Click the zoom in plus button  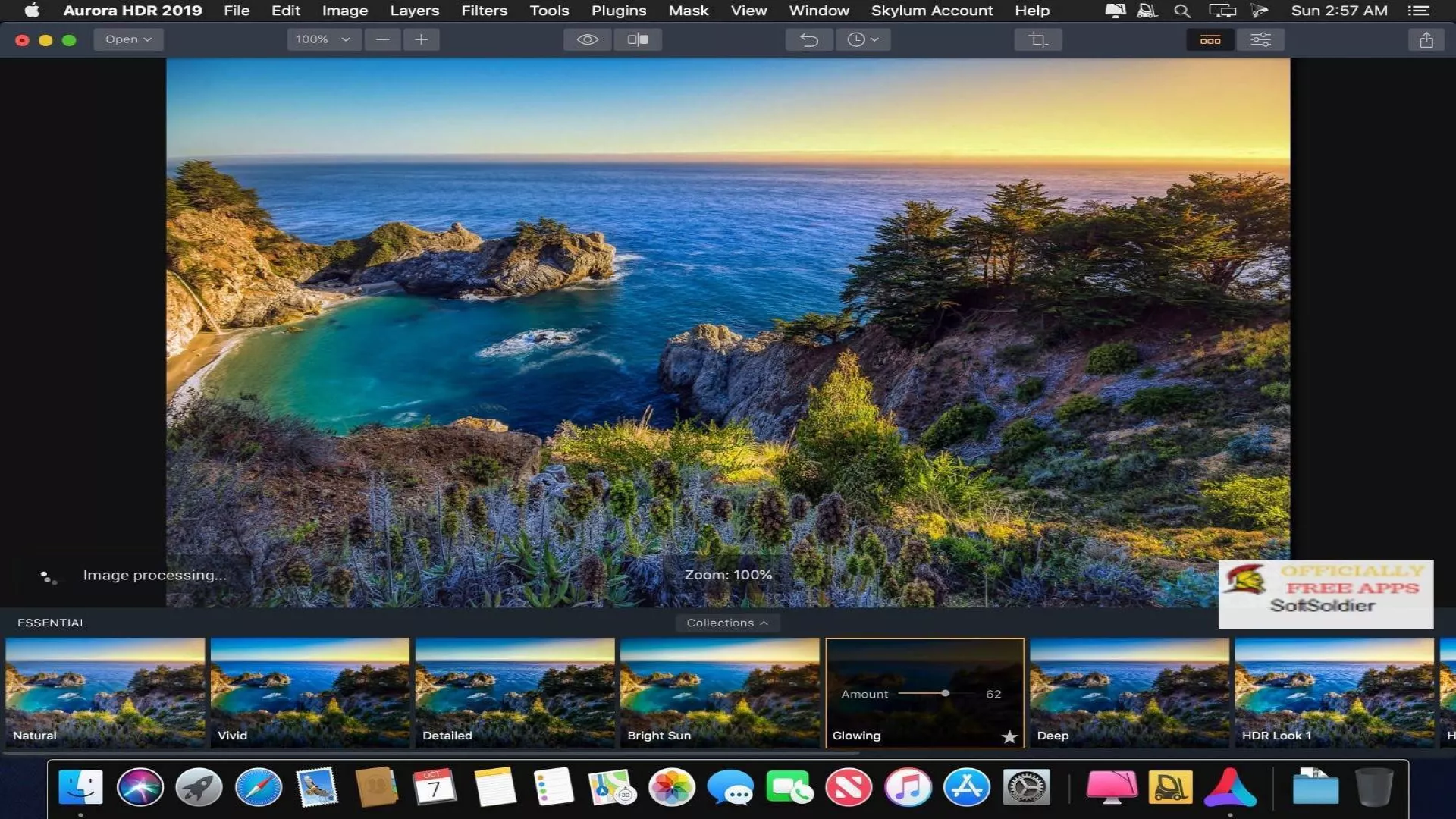click(x=421, y=39)
